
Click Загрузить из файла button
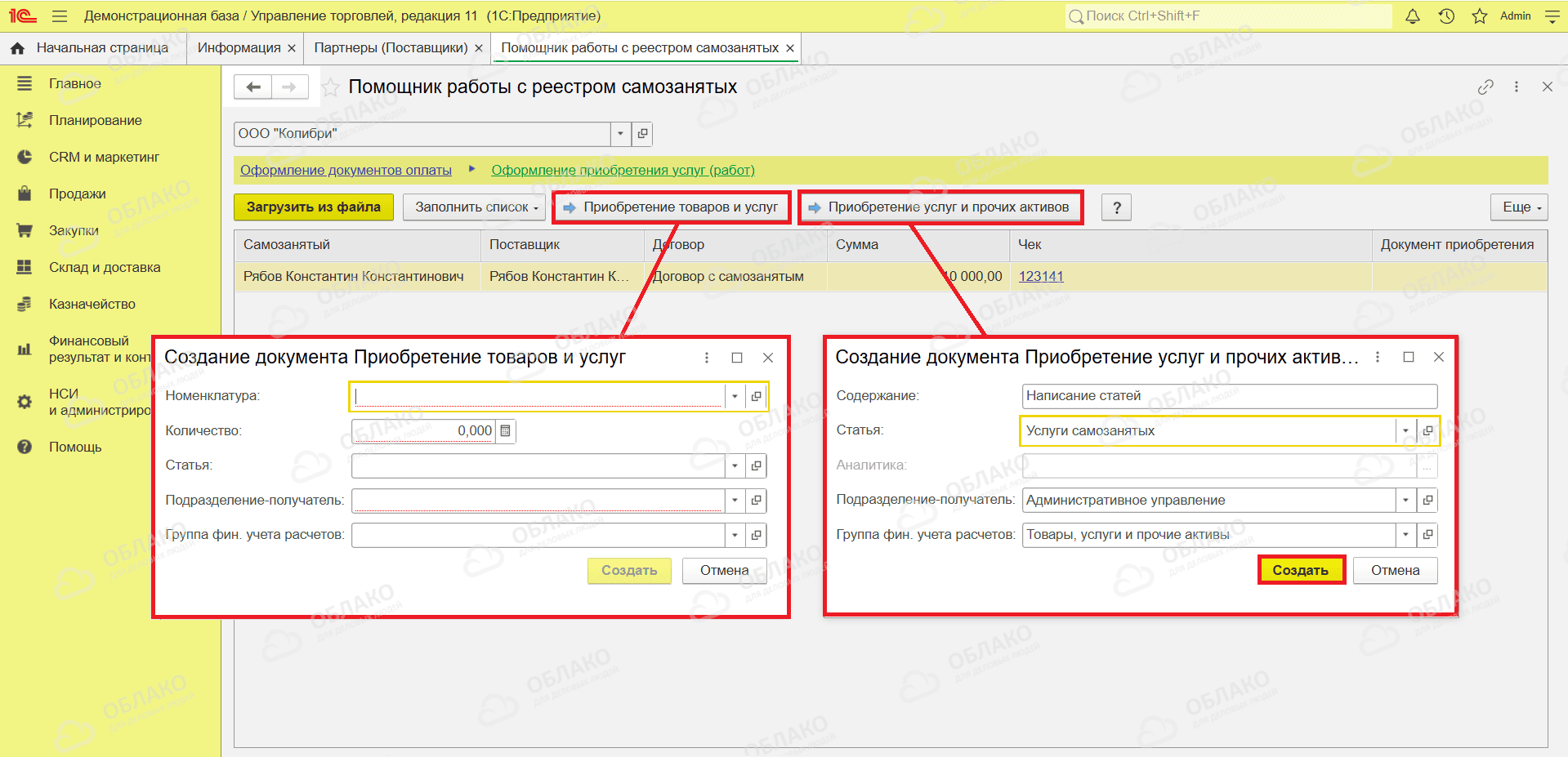coord(314,207)
